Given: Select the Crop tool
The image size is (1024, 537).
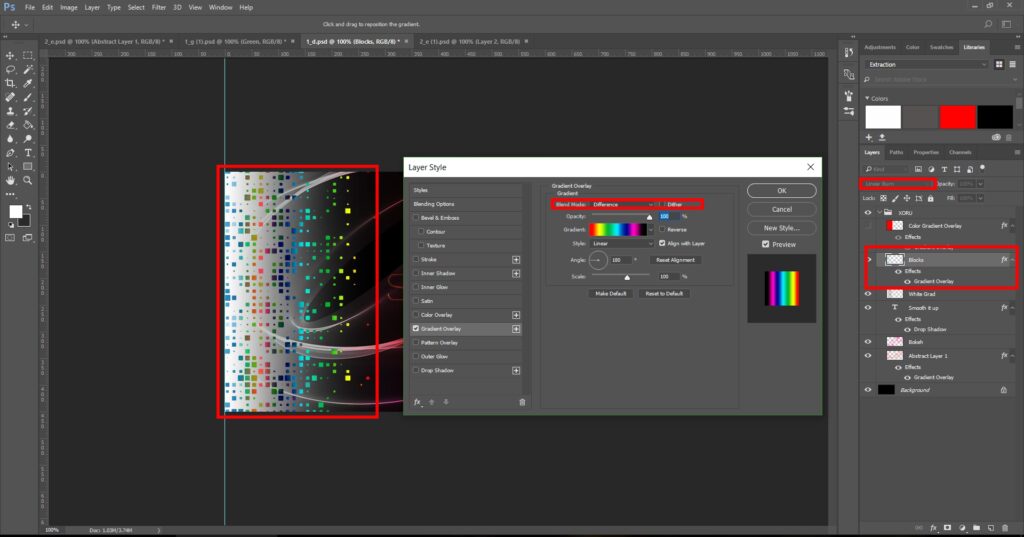Looking at the screenshot, I should point(10,84).
